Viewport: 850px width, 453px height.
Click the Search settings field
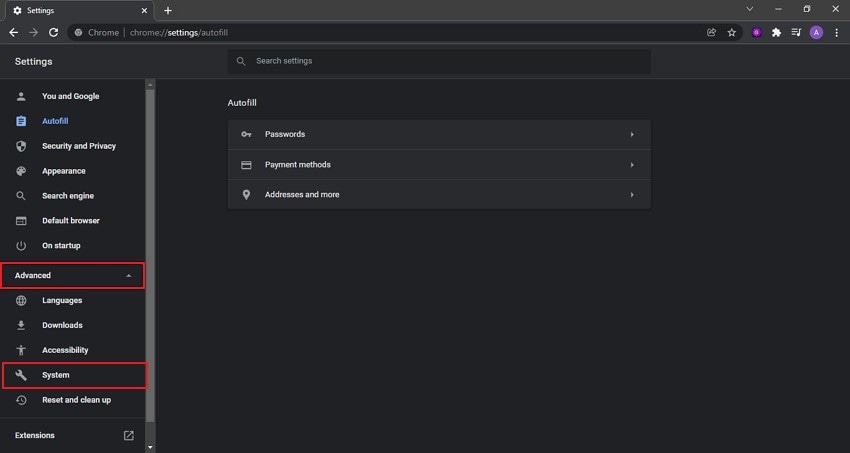click(440, 61)
